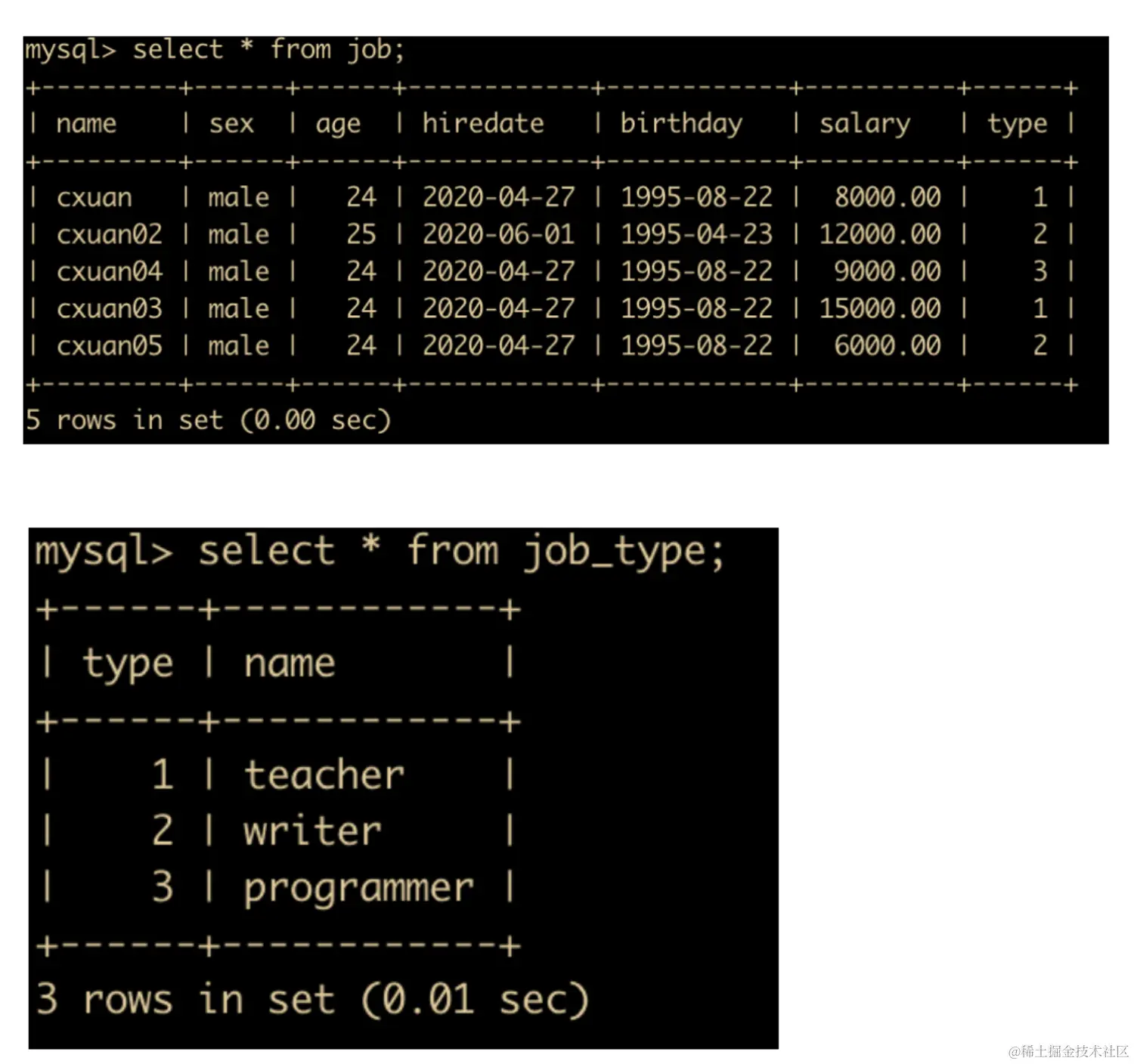
Task: Click the 'salary' column header
Action: coord(865,125)
